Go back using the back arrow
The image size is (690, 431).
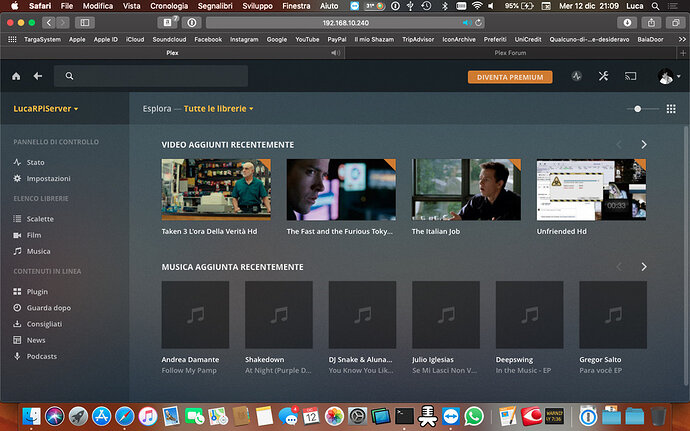pyautogui.click(x=37, y=76)
